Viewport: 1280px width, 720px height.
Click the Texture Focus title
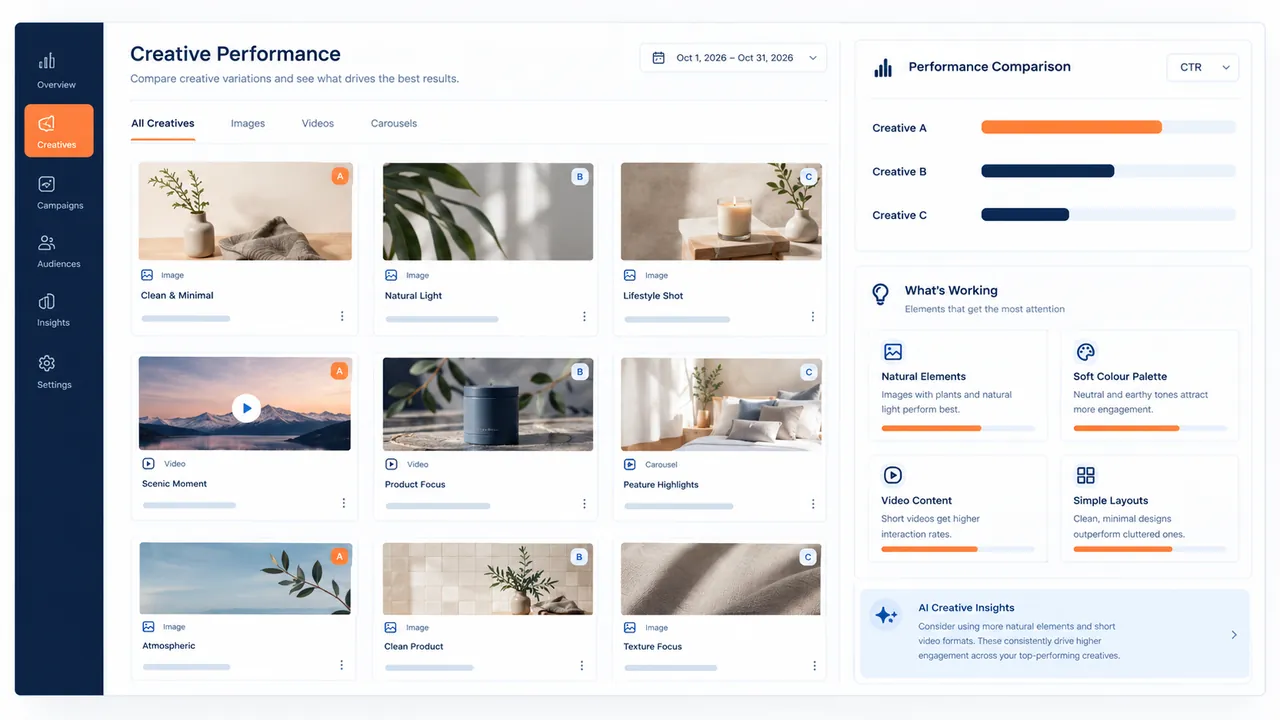point(653,646)
